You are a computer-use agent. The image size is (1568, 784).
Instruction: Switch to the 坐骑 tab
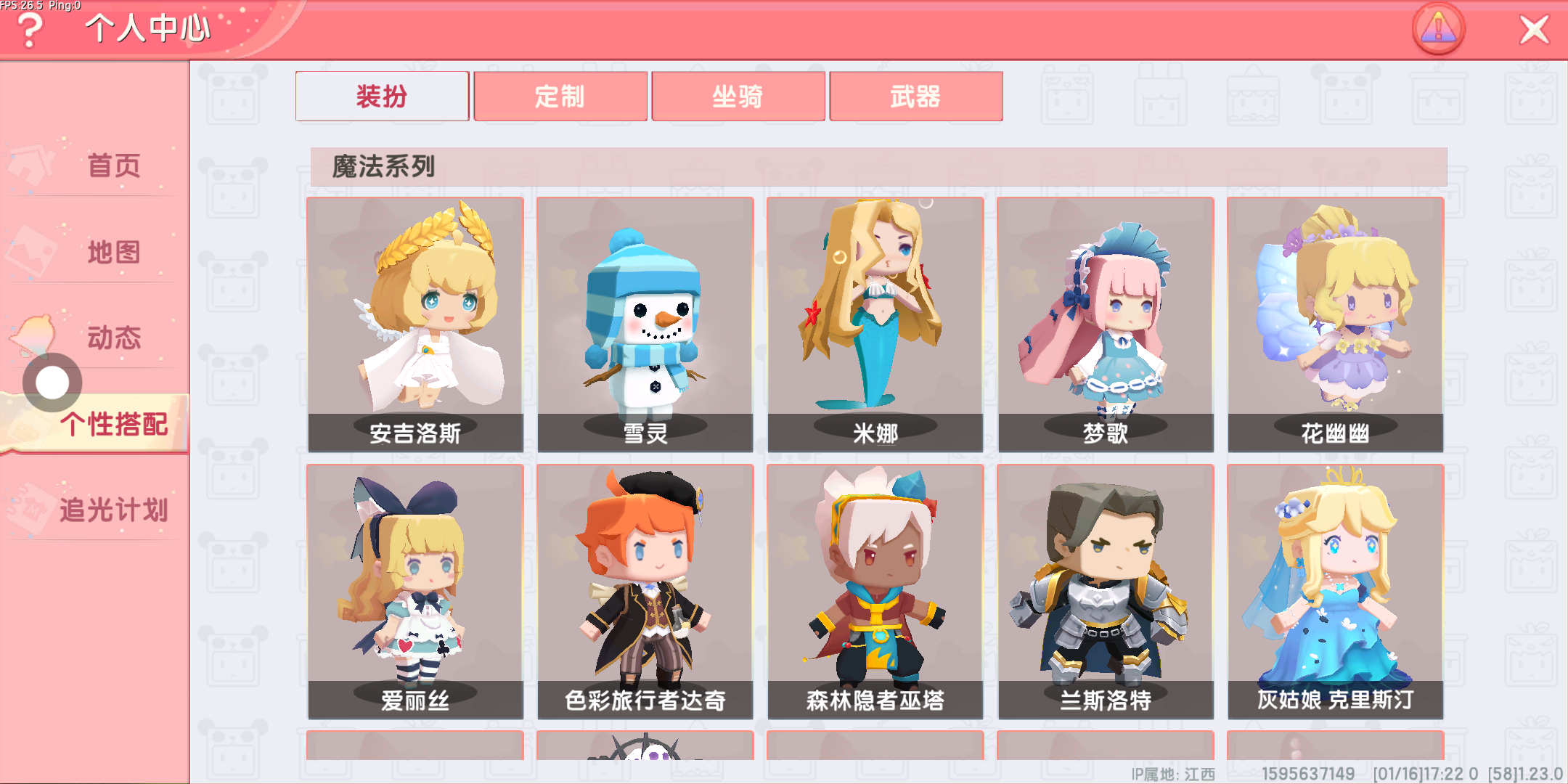tap(738, 96)
